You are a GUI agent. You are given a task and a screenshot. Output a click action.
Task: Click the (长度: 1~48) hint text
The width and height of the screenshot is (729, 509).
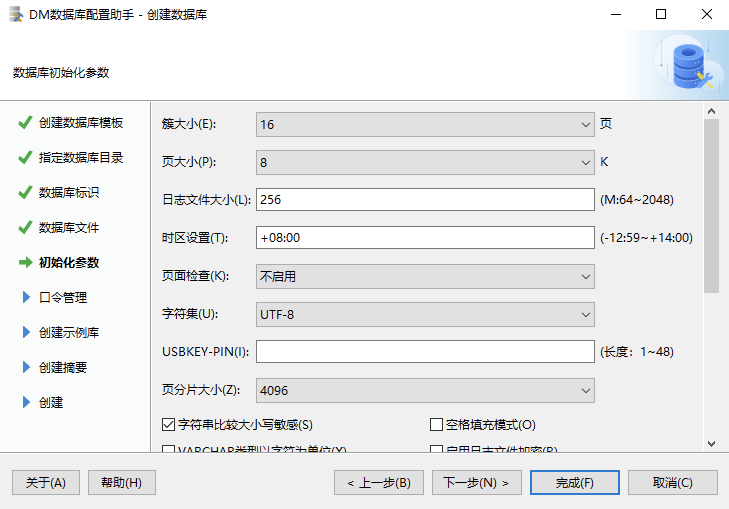click(636, 351)
